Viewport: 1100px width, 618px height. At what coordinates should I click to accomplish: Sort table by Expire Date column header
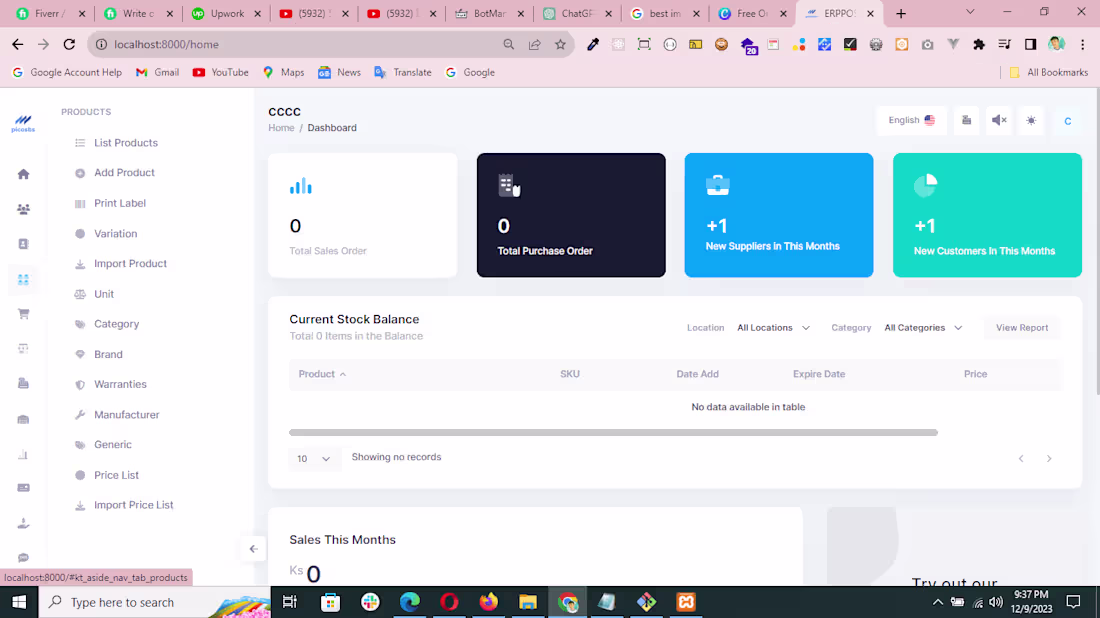pyautogui.click(x=819, y=374)
